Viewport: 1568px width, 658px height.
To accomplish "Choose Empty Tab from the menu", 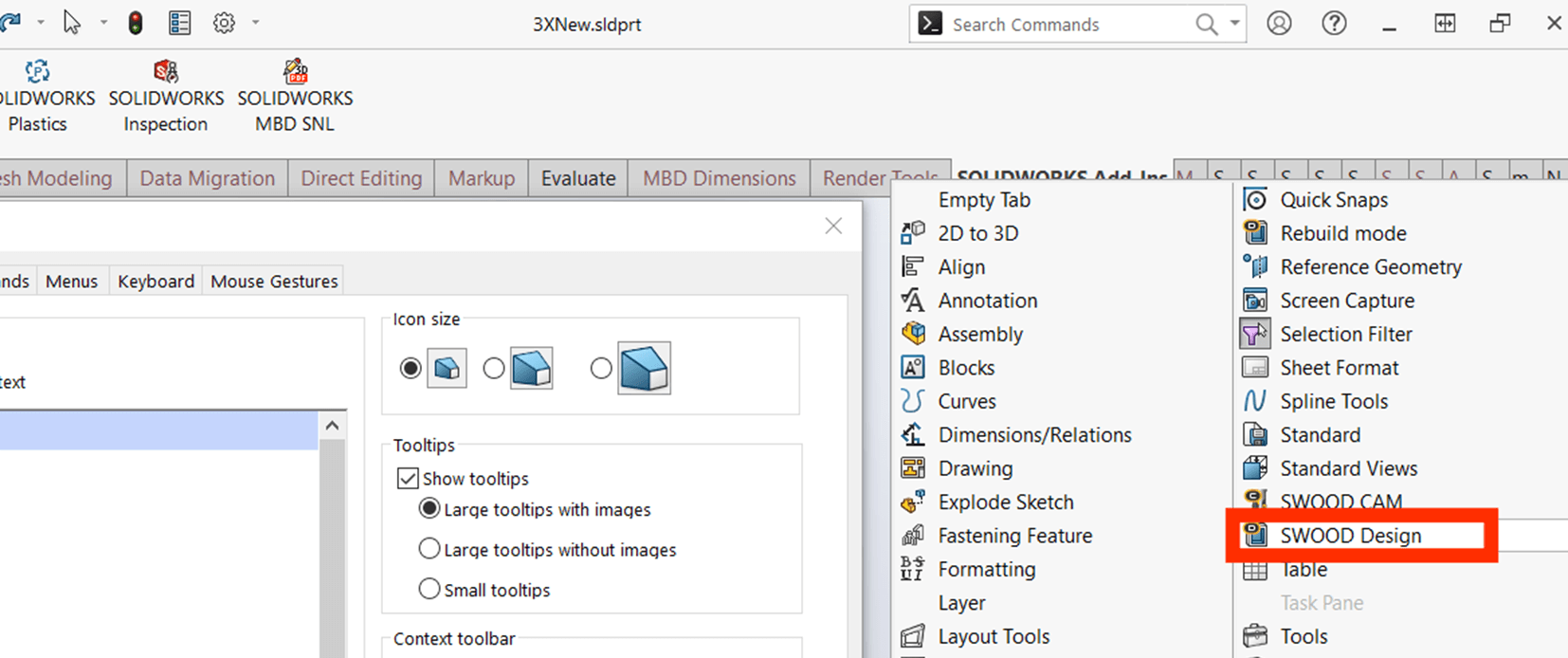I will coord(984,200).
